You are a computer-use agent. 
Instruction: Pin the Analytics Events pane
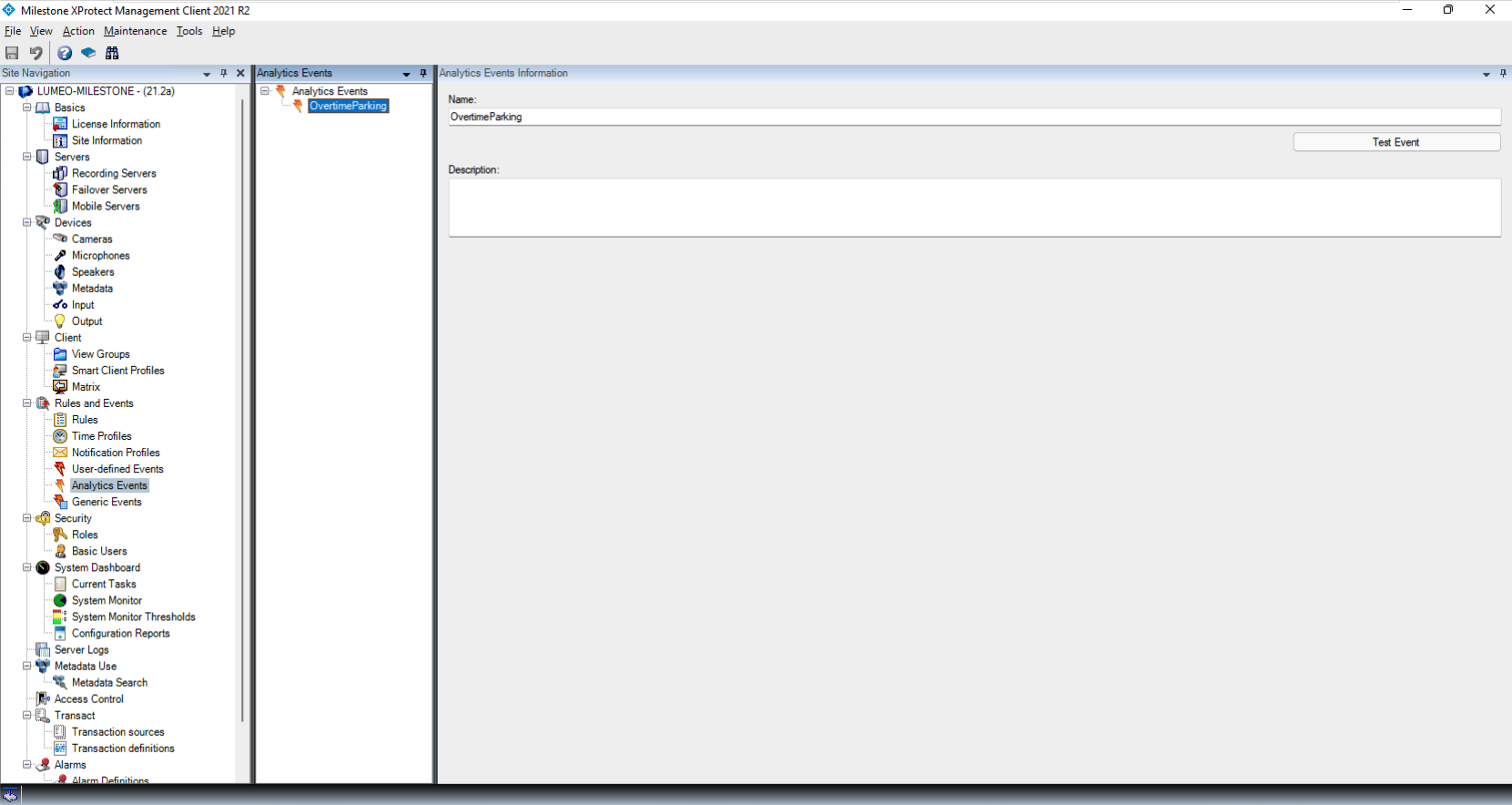pos(423,73)
